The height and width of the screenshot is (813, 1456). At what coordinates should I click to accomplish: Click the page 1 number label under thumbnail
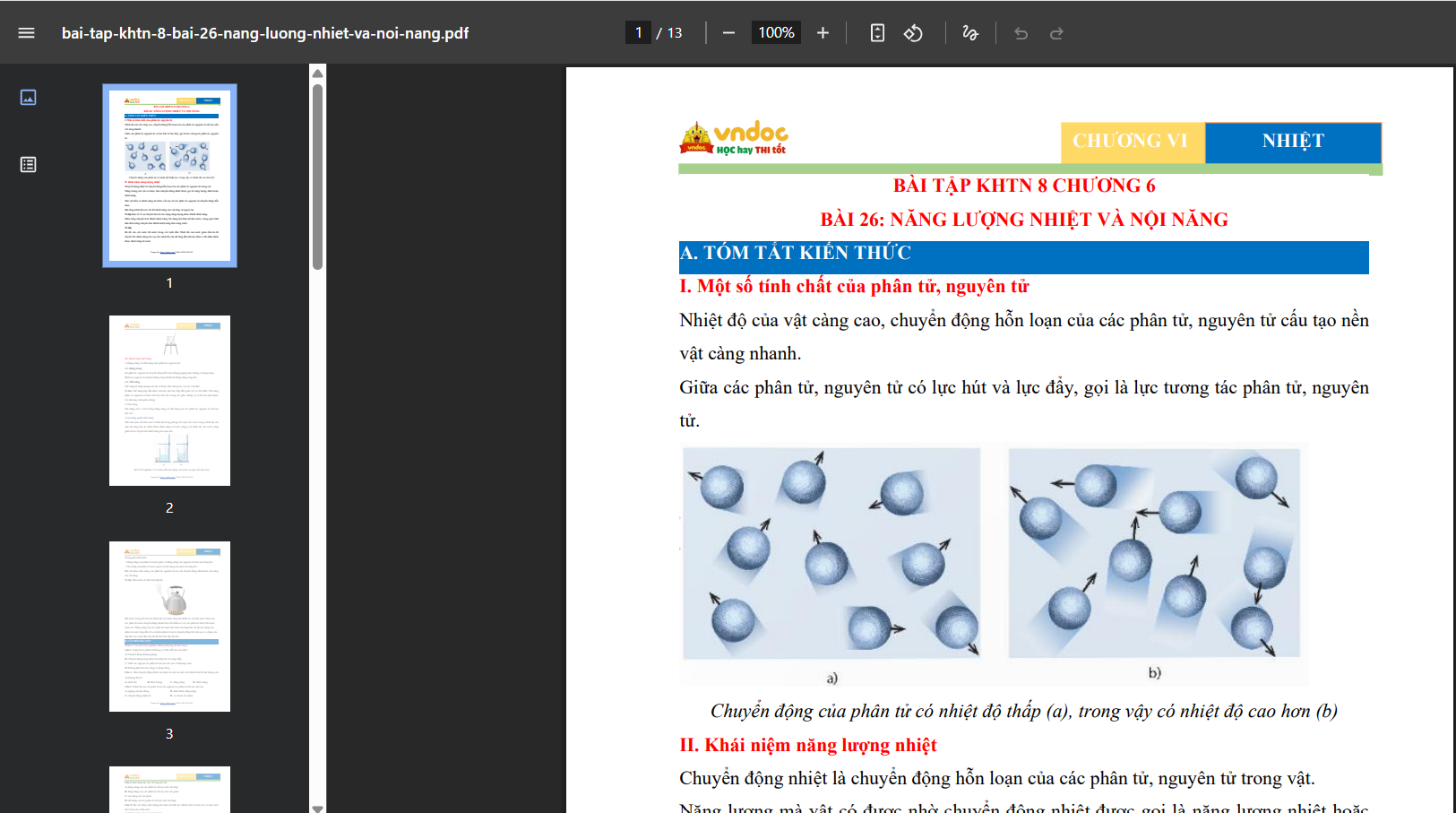pyautogui.click(x=169, y=282)
